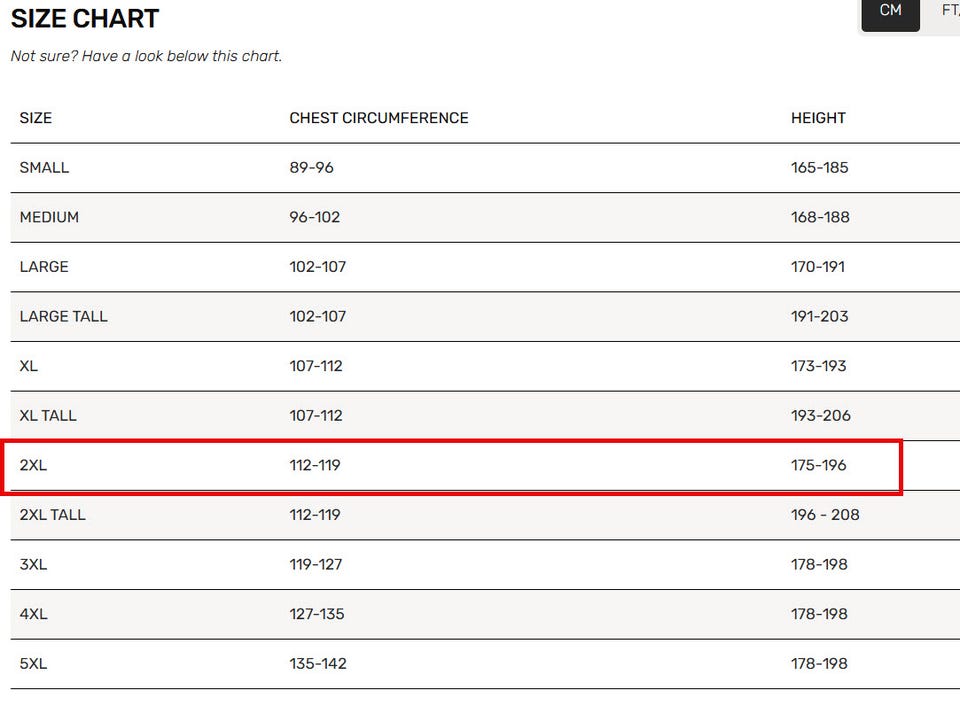Click the CHEST CIRCUMFERENCE column header
Viewport: 960px width, 706px height.
(x=379, y=118)
